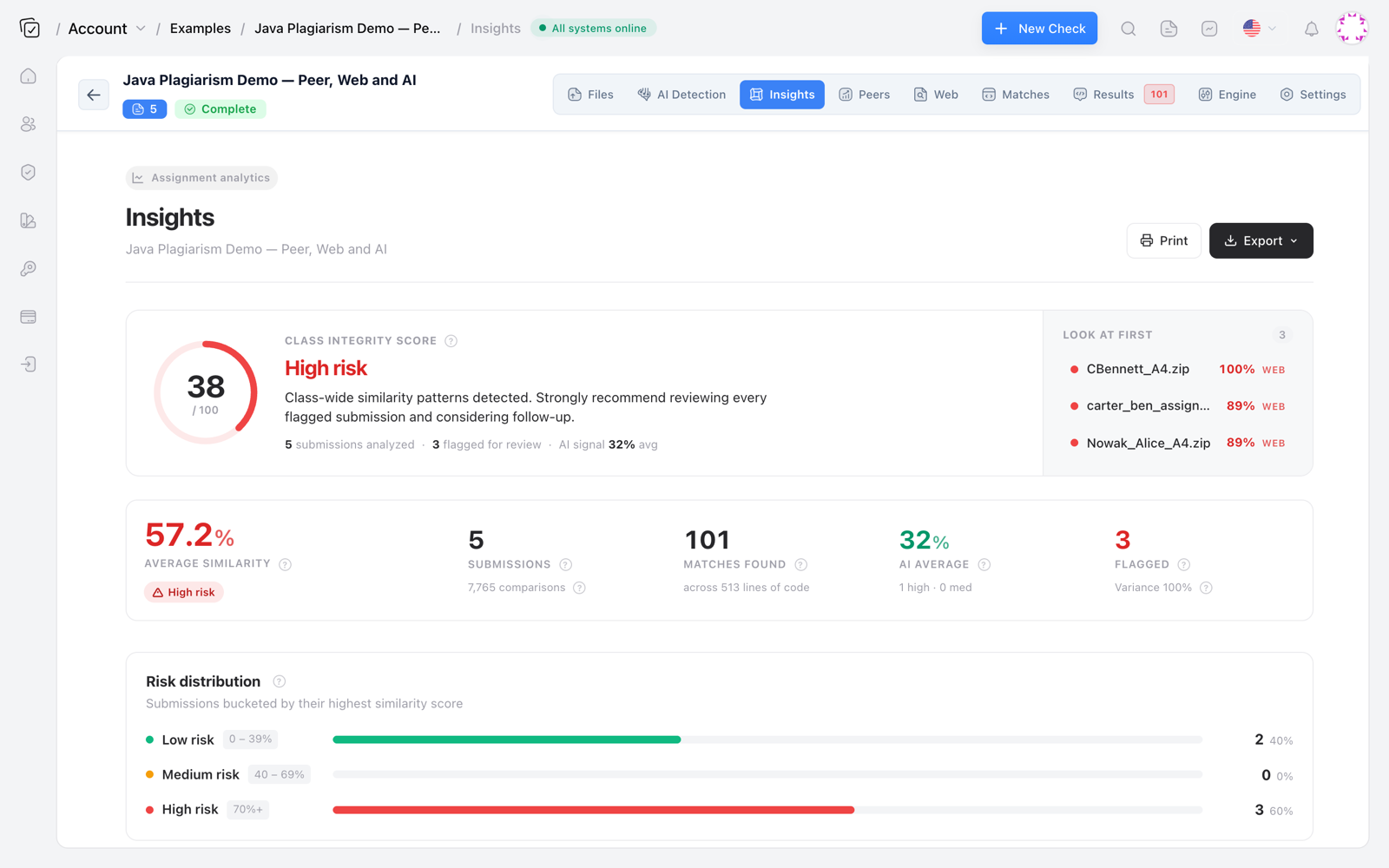Screen dimensions: 1389x868
Task: Open the notifications bell
Action: (x=1311, y=29)
